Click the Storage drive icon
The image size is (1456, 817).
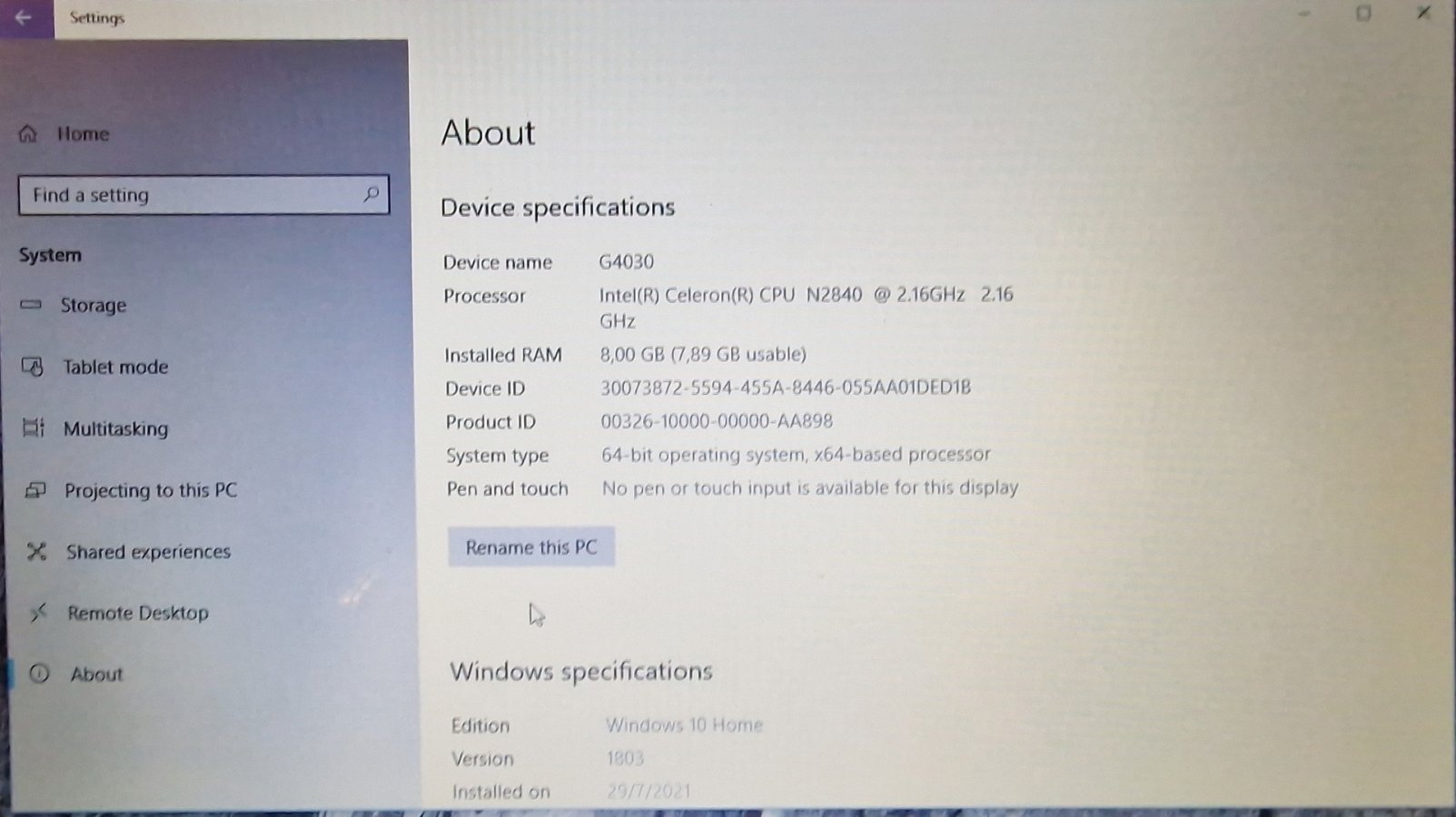31,305
